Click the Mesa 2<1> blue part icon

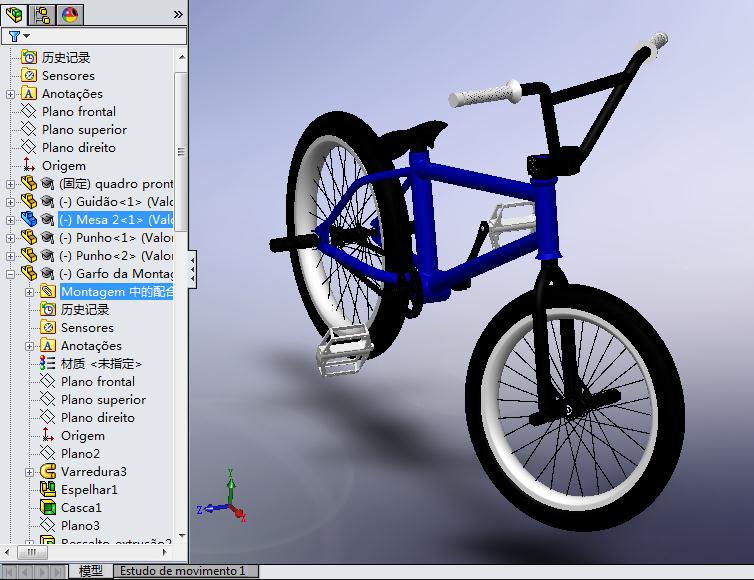tap(29, 219)
